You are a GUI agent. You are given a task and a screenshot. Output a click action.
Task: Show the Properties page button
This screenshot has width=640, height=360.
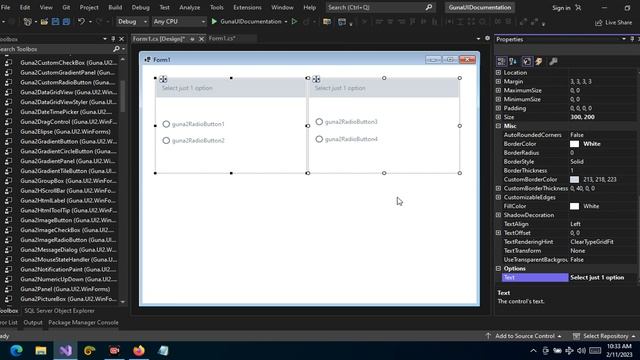coord(527,61)
